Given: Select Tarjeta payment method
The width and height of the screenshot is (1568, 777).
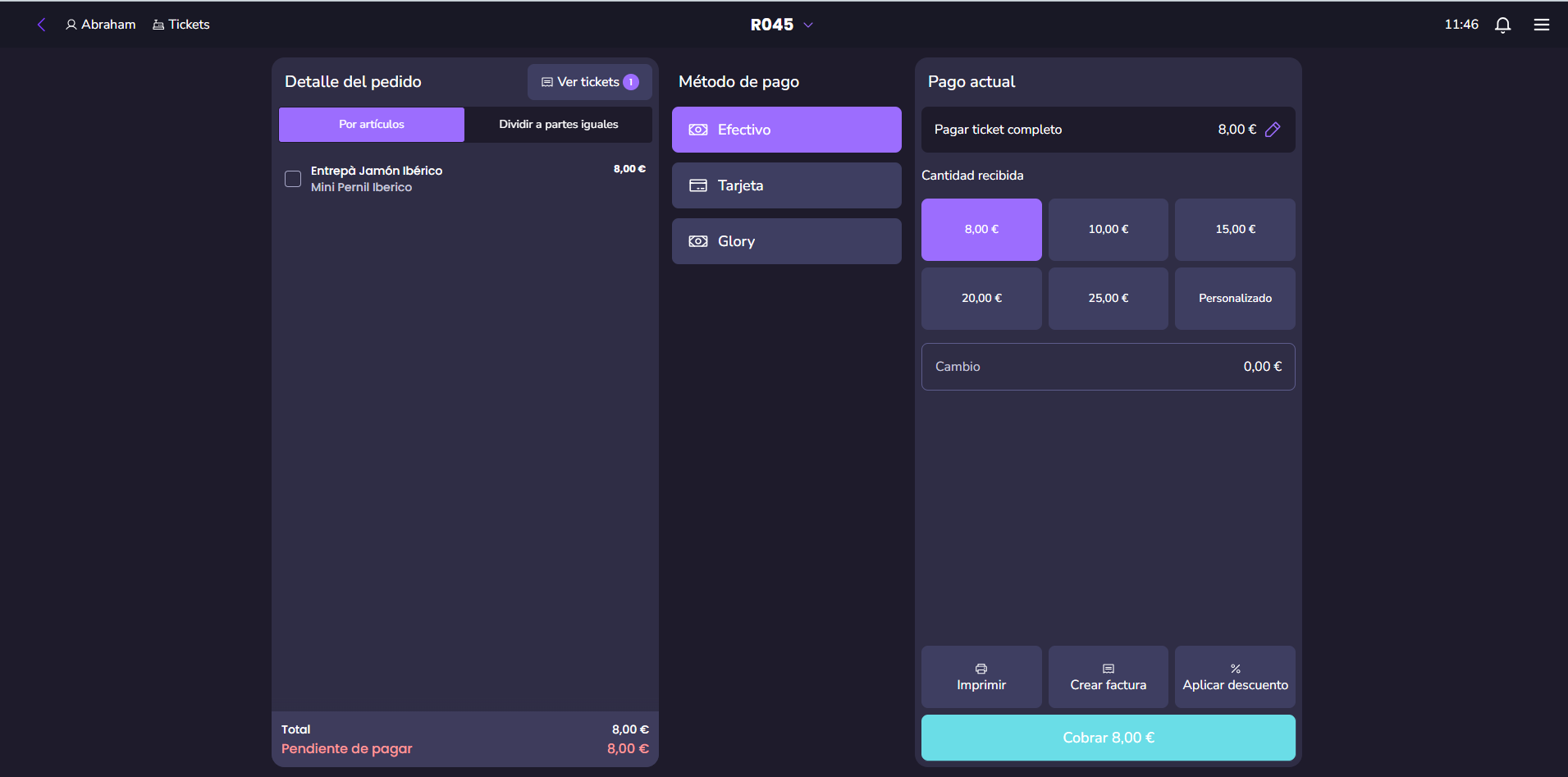Looking at the screenshot, I should click(x=786, y=185).
